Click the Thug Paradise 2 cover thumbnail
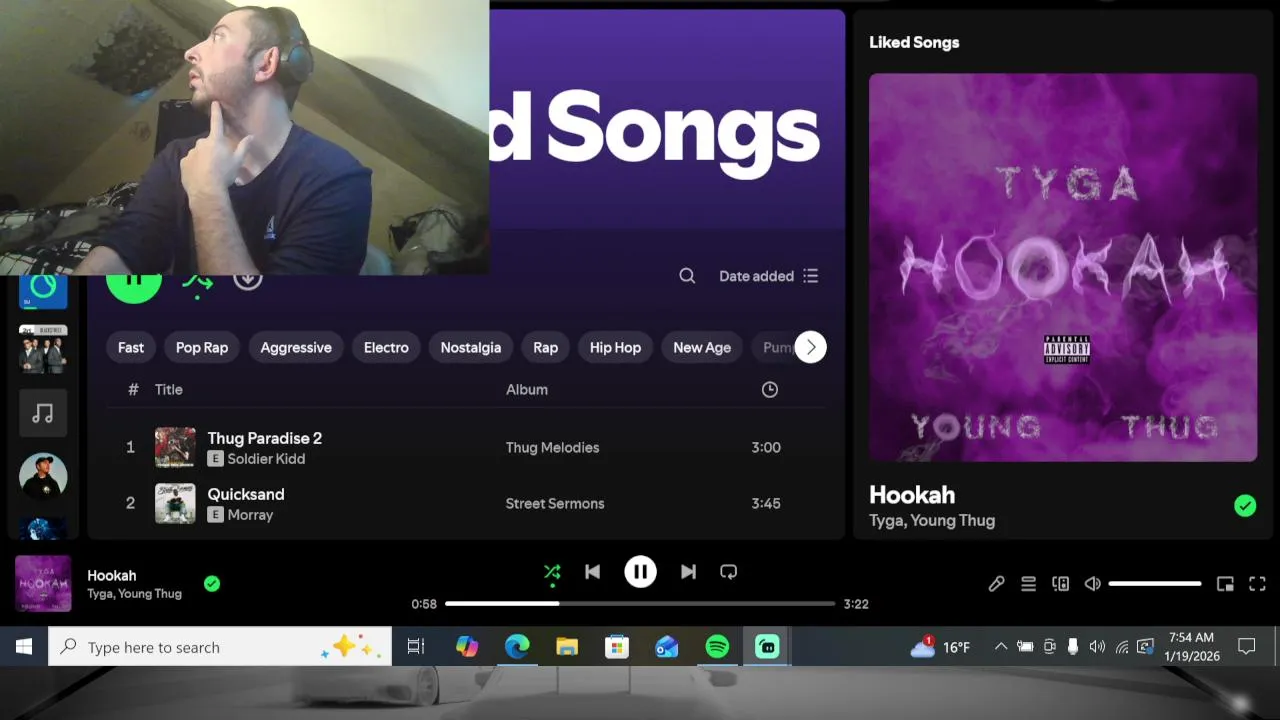The height and width of the screenshot is (720, 1280). pos(175,448)
